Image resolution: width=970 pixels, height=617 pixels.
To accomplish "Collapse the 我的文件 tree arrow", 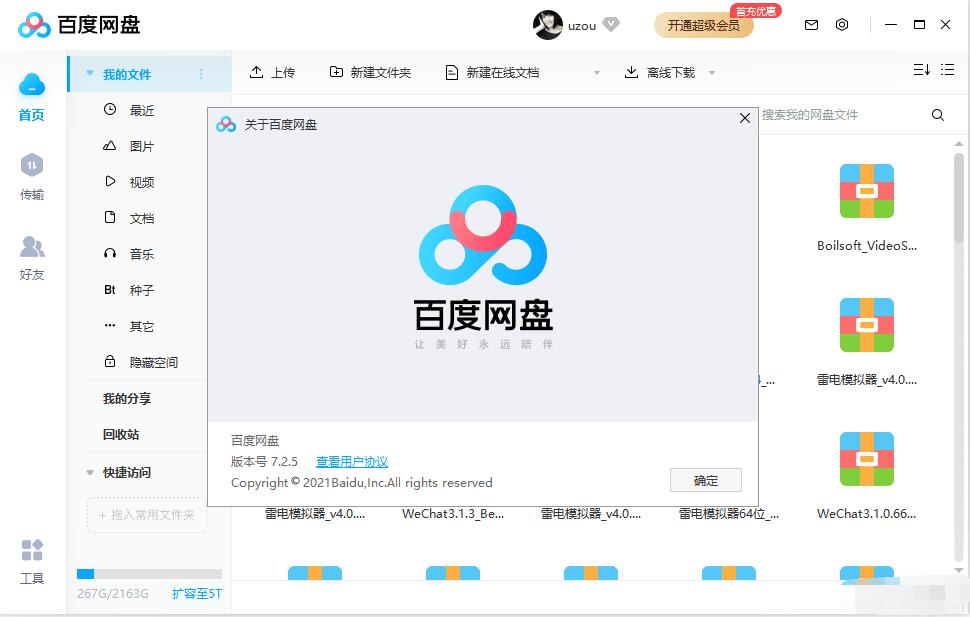I will click(90, 74).
